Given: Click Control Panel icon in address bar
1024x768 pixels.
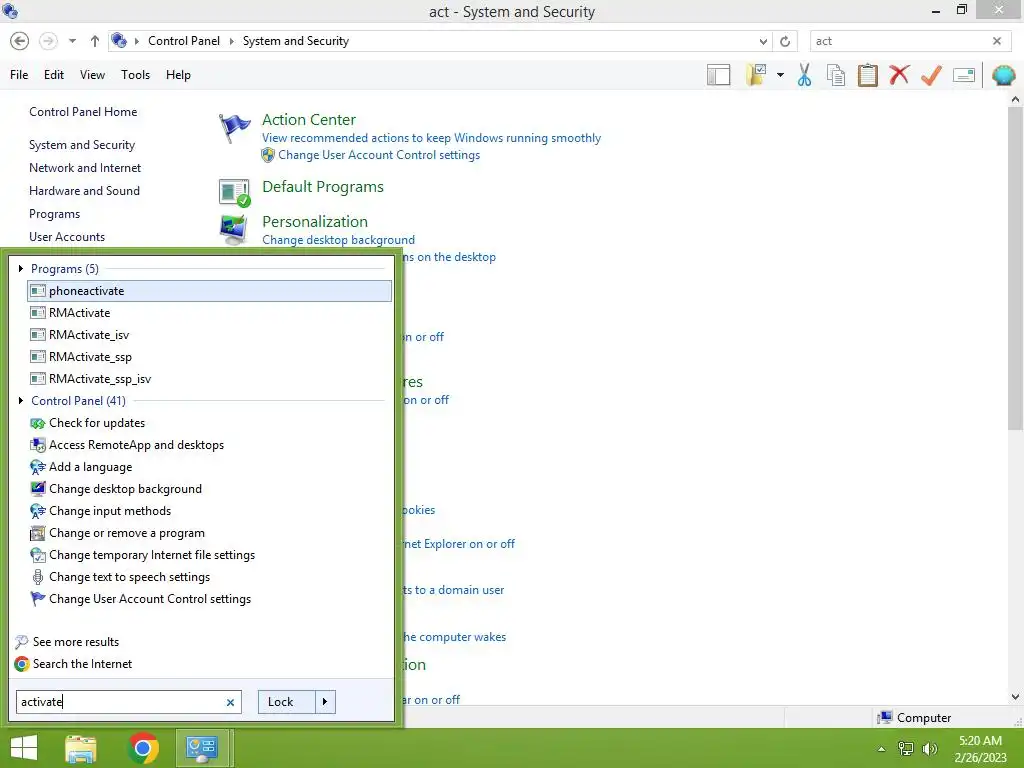Looking at the screenshot, I should (x=119, y=40).
